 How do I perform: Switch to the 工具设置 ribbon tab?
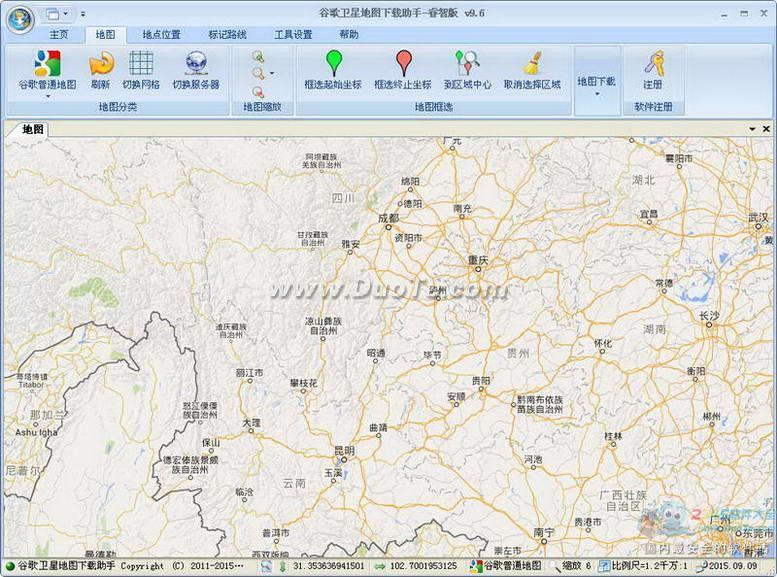(293, 35)
